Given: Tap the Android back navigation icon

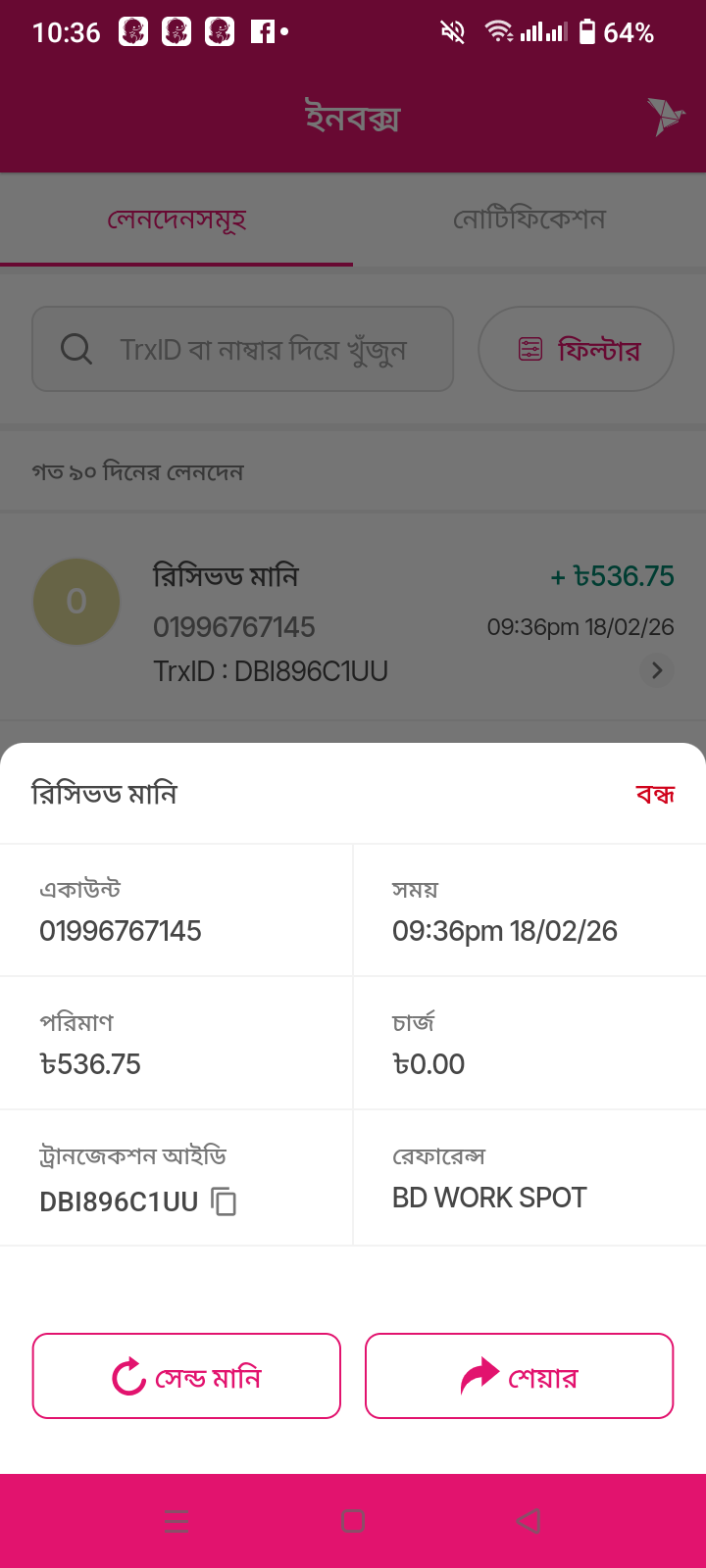Looking at the screenshot, I should (529, 1521).
